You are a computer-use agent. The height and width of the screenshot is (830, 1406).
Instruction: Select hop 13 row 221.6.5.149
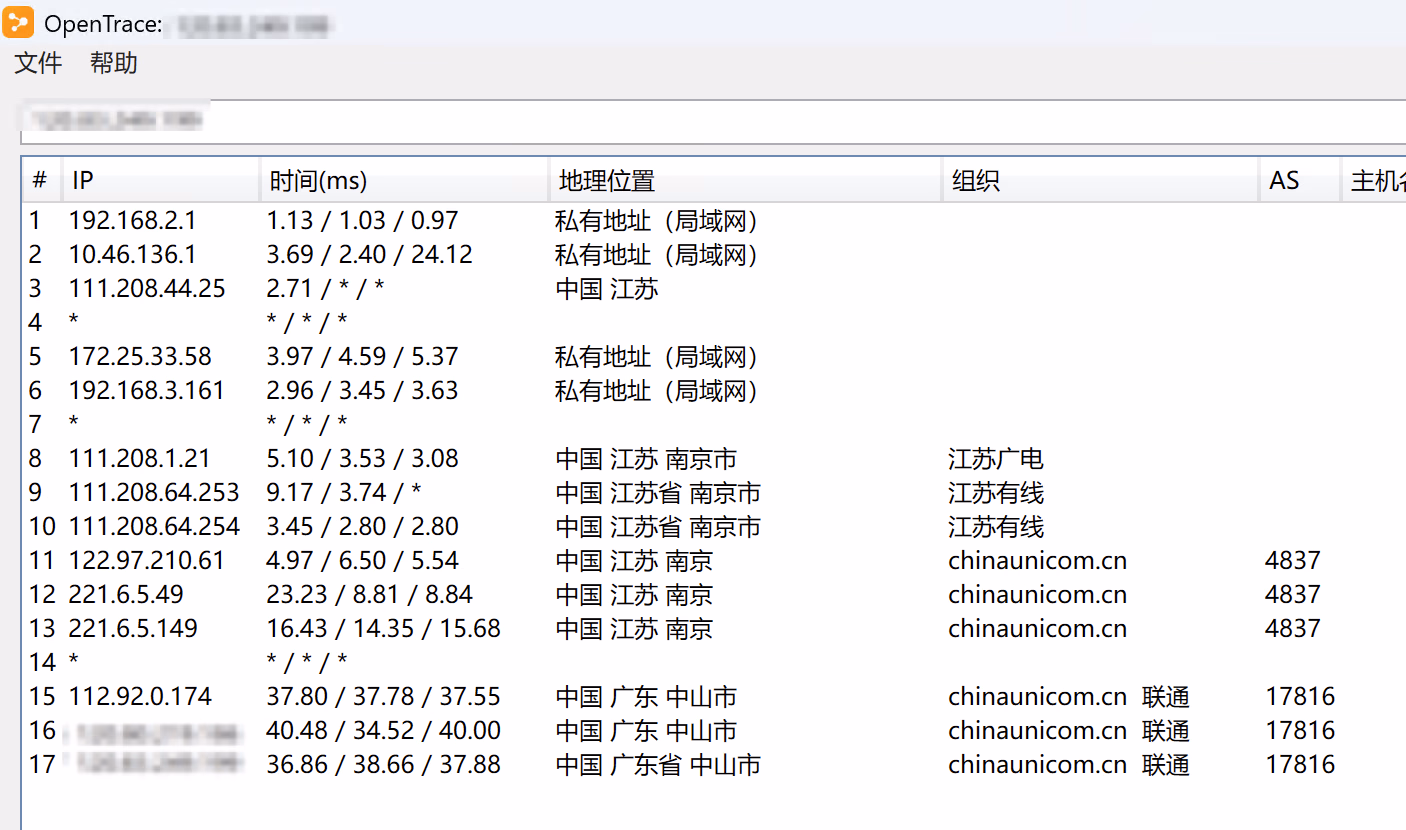click(133, 629)
